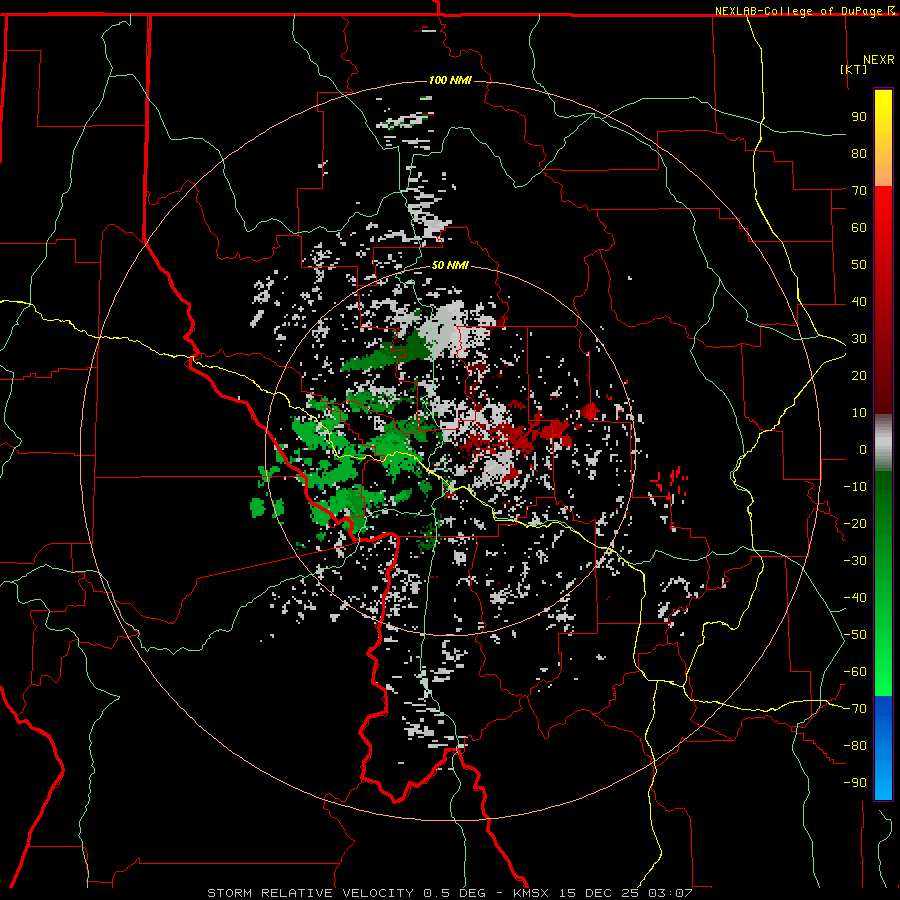Click the gray zero-velocity segment of the color bar
This screenshot has height=900, width=900.
tap(883, 442)
